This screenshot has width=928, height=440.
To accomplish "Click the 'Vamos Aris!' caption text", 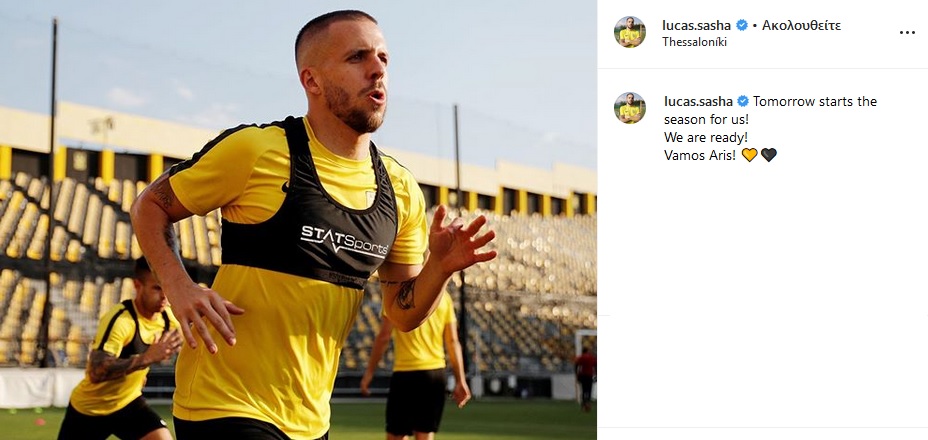I will pos(700,155).
